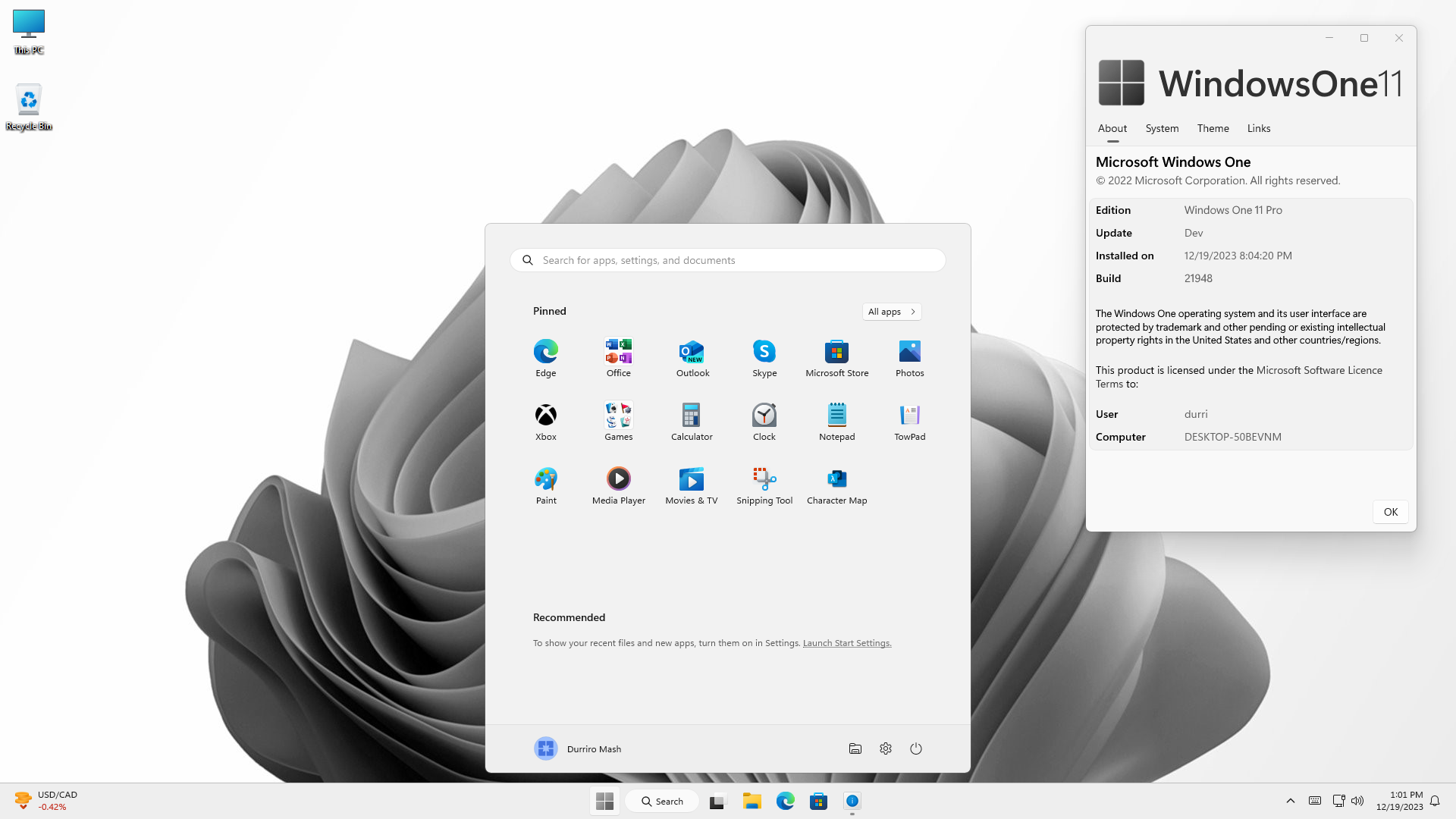Open the Calculator app

pos(692,422)
